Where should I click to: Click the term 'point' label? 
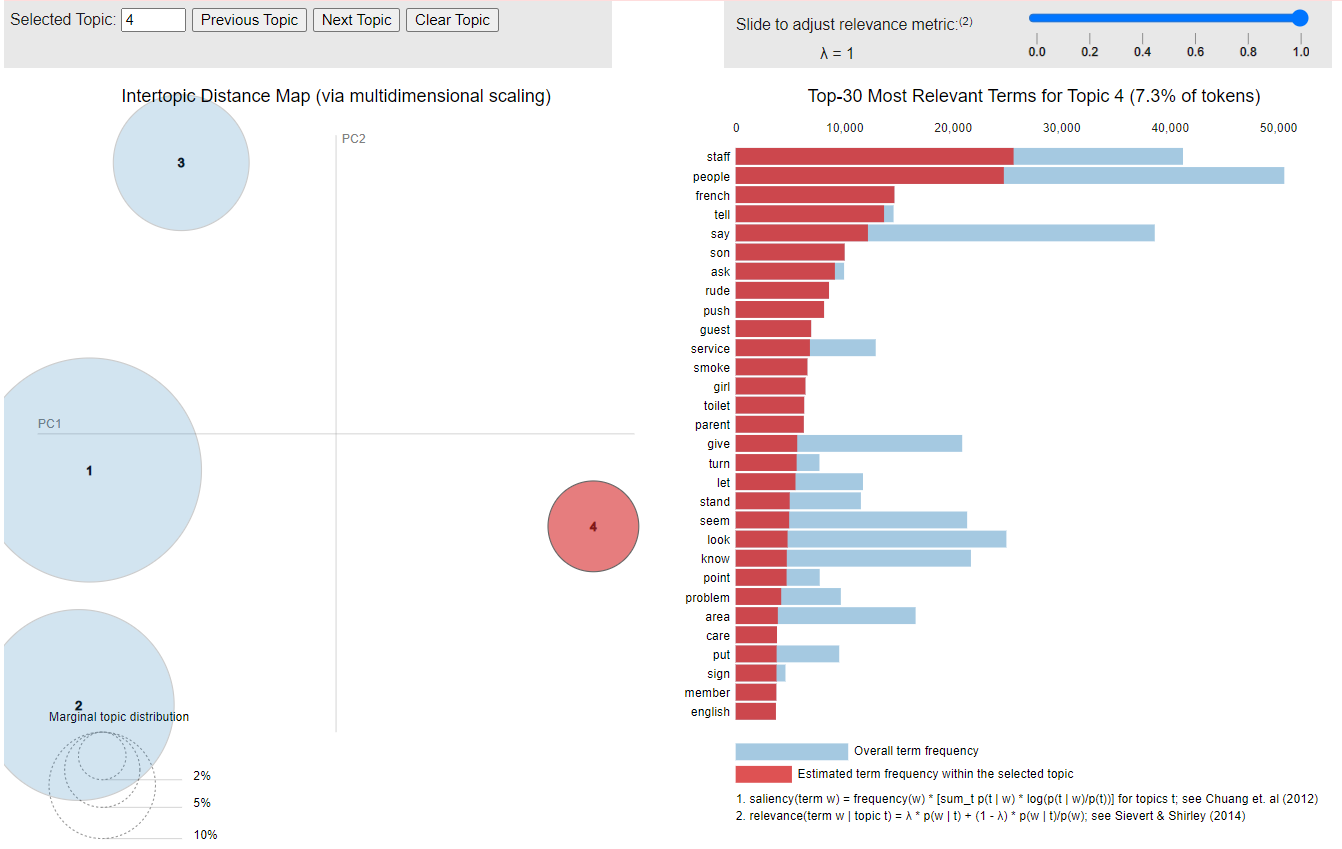717,577
